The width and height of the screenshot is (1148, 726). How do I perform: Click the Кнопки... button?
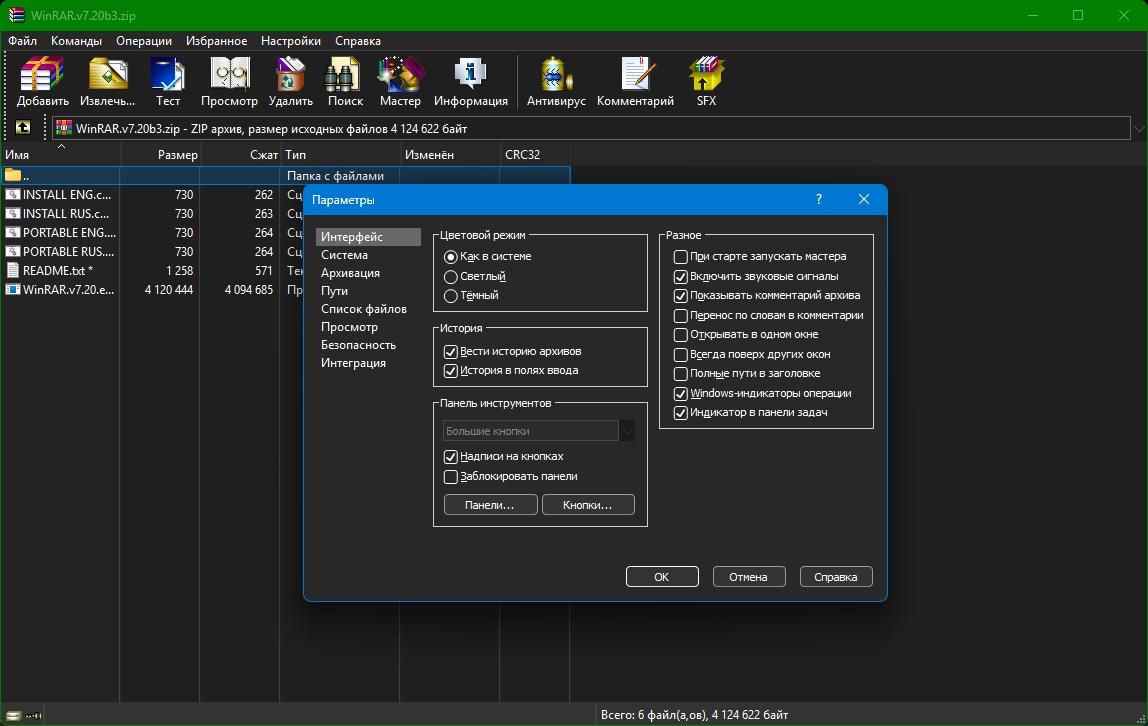click(587, 505)
